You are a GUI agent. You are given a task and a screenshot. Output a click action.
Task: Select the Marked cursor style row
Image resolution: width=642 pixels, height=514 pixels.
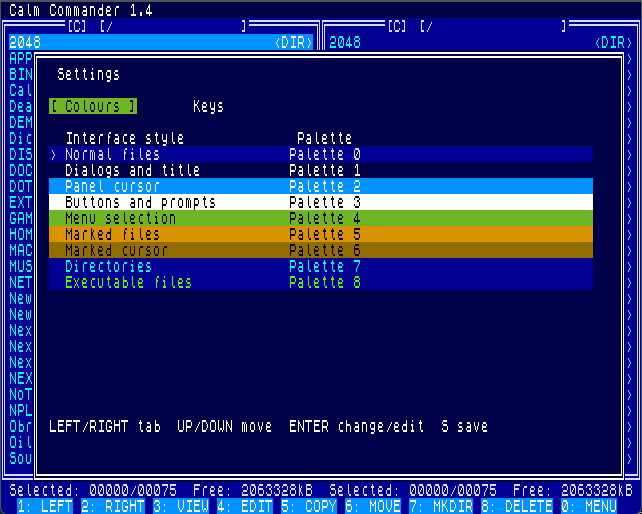pyautogui.click(x=321, y=250)
